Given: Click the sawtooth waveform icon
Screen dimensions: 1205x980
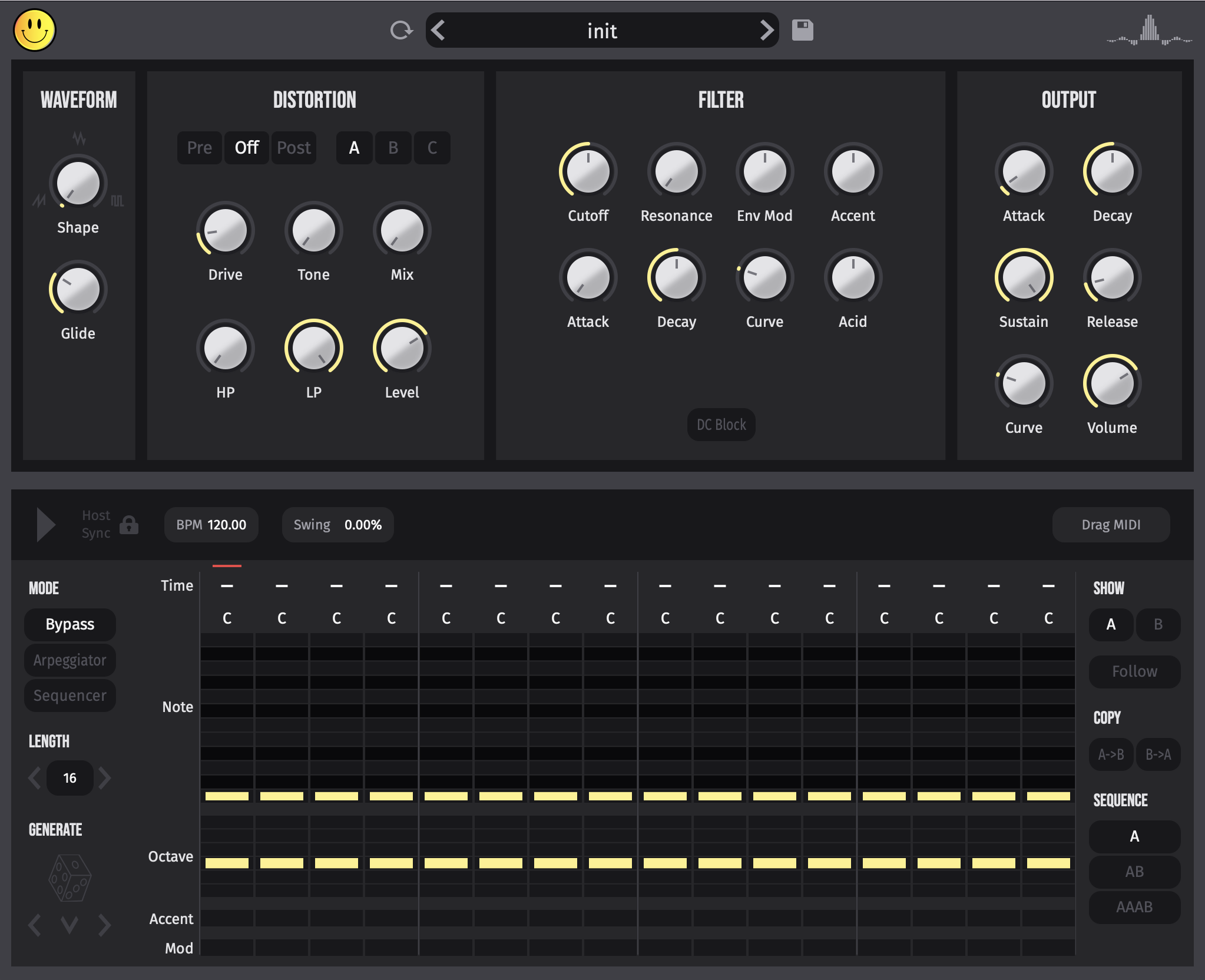Looking at the screenshot, I should pyautogui.click(x=40, y=200).
